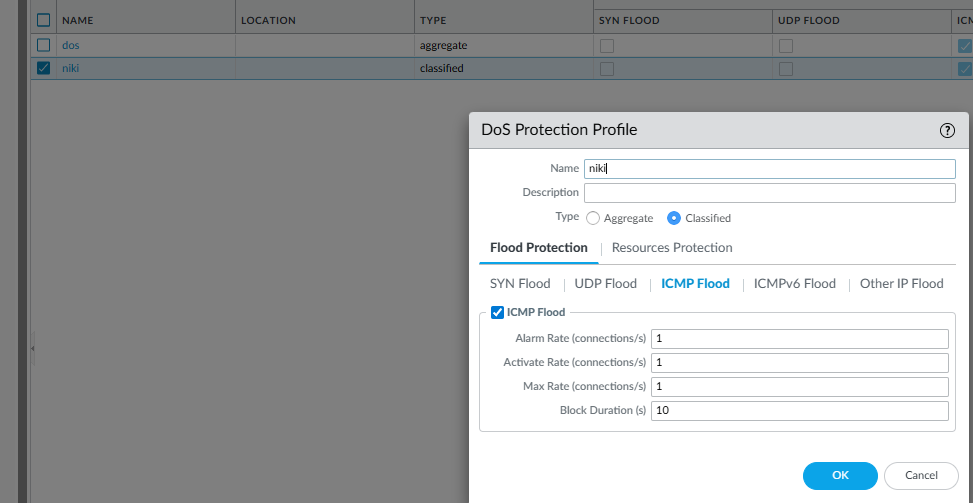Toggle SYN Flood checkbox in niki row

pos(607,69)
